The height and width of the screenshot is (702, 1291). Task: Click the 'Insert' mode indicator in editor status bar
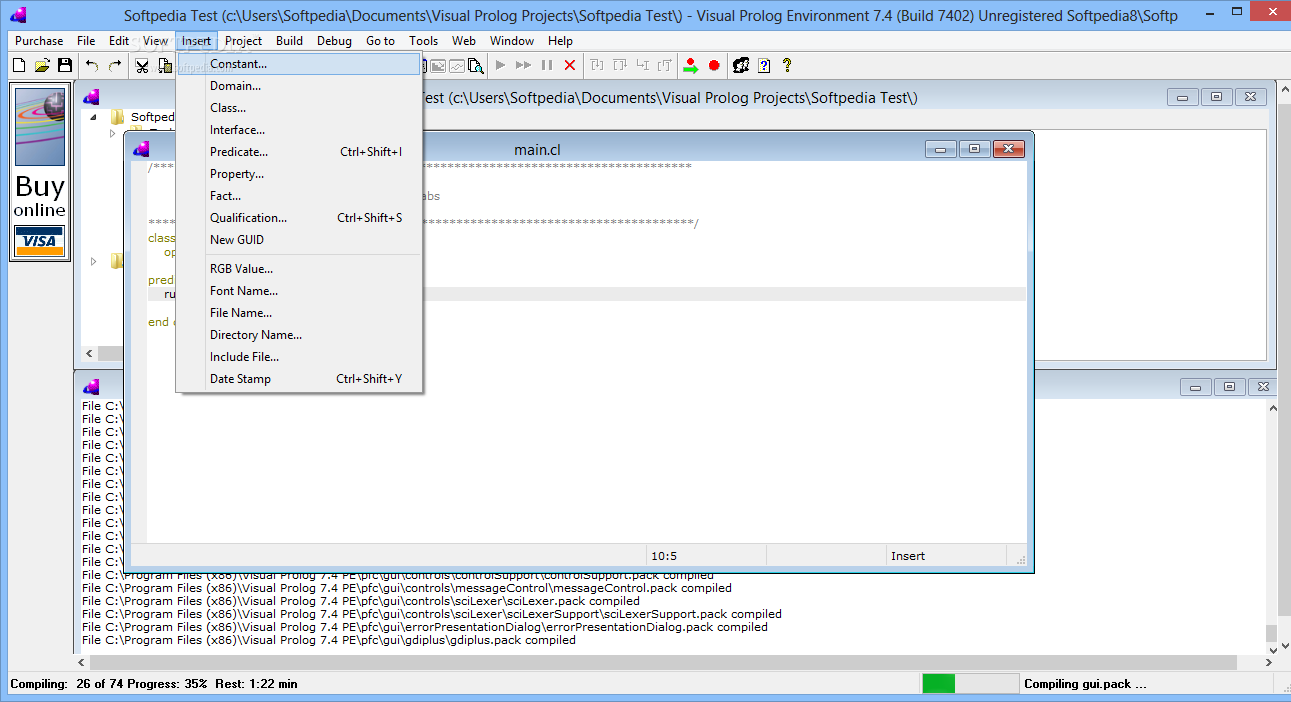(908, 556)
